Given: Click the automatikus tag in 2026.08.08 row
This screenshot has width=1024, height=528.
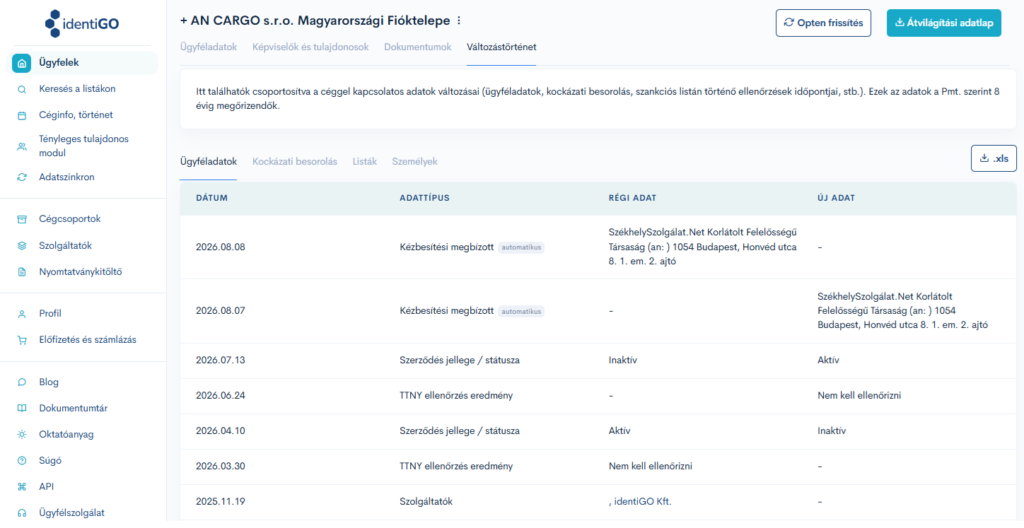Looking at the screenshot, I should click(521, 247).
